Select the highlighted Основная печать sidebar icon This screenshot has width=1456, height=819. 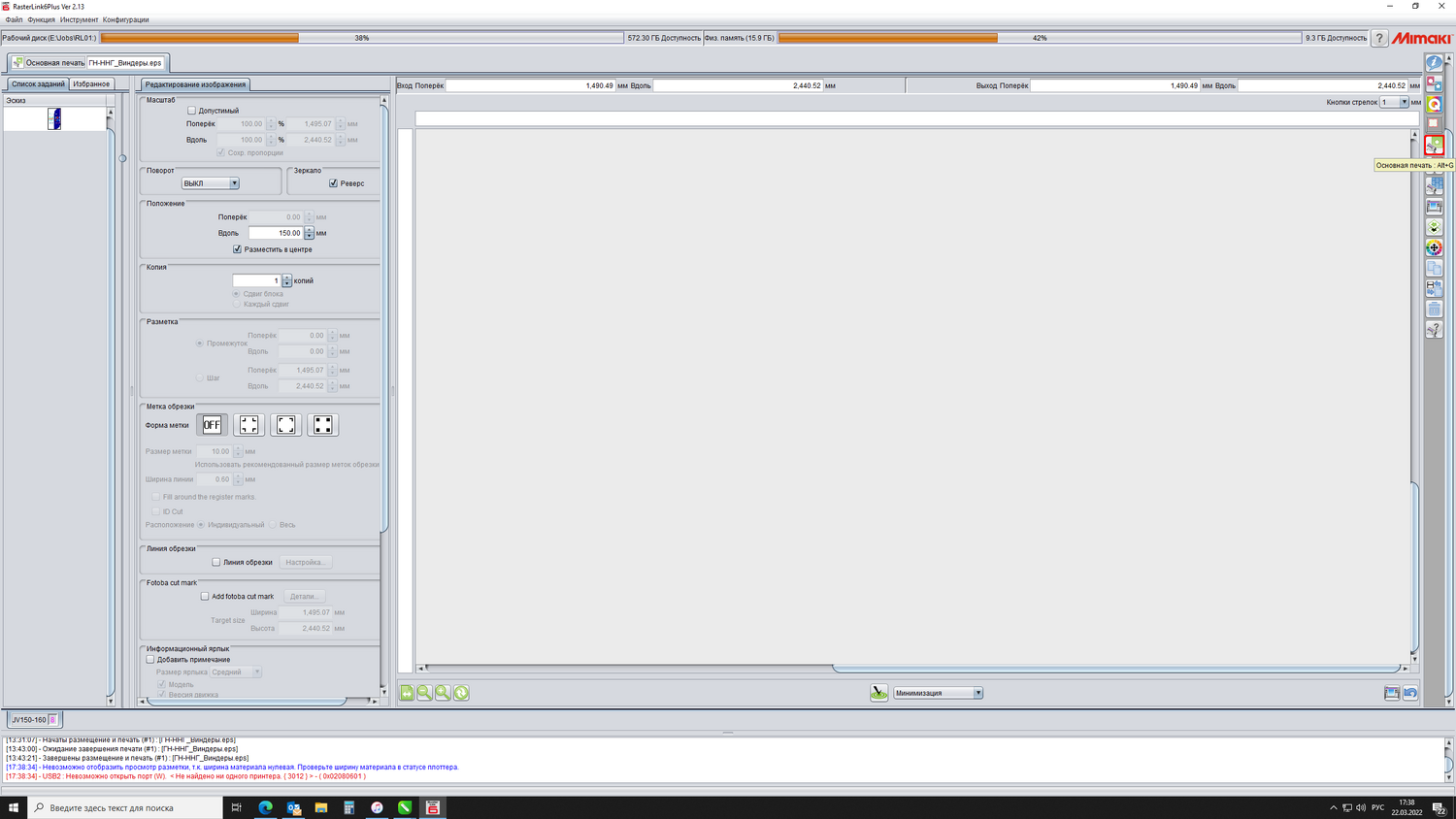pos(1434,146)
